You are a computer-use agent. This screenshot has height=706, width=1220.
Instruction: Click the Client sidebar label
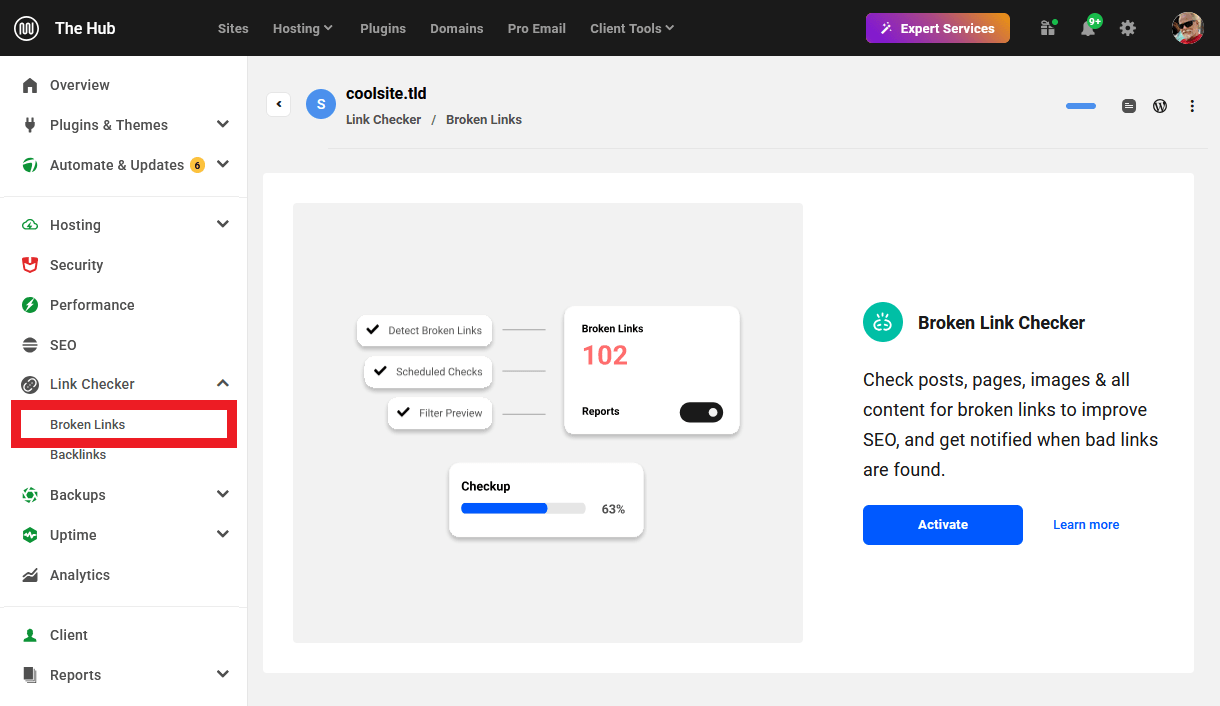(69, 635)
